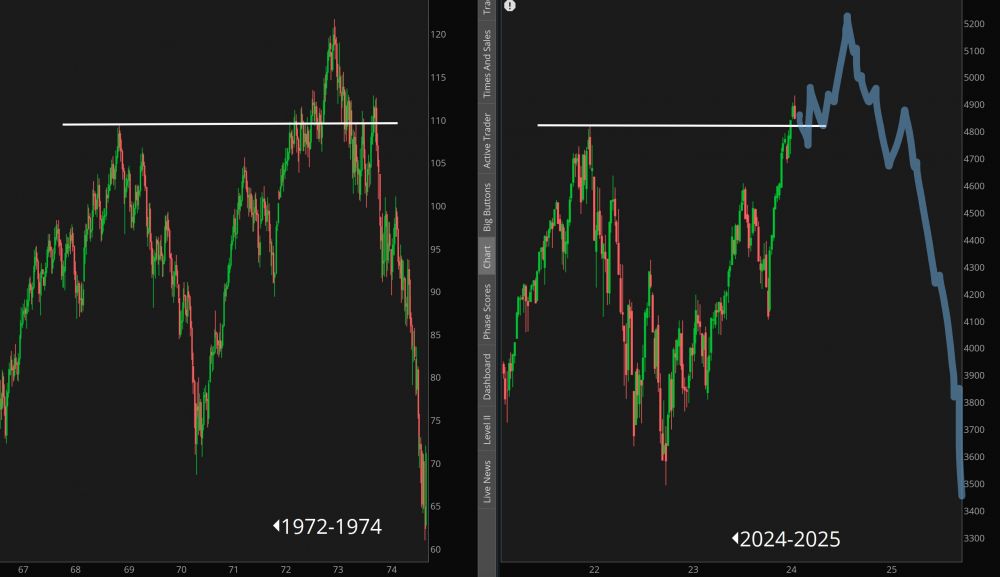Select the white horizontal line on right chart

tap(680, 125)
